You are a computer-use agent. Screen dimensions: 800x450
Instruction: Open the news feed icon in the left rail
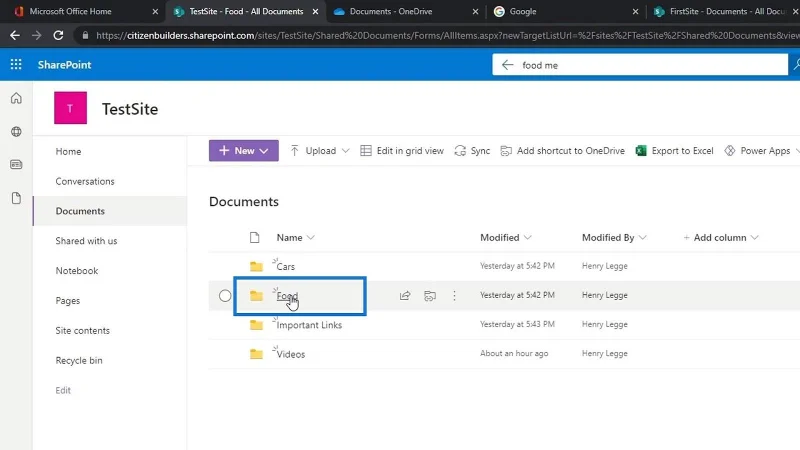16,165
